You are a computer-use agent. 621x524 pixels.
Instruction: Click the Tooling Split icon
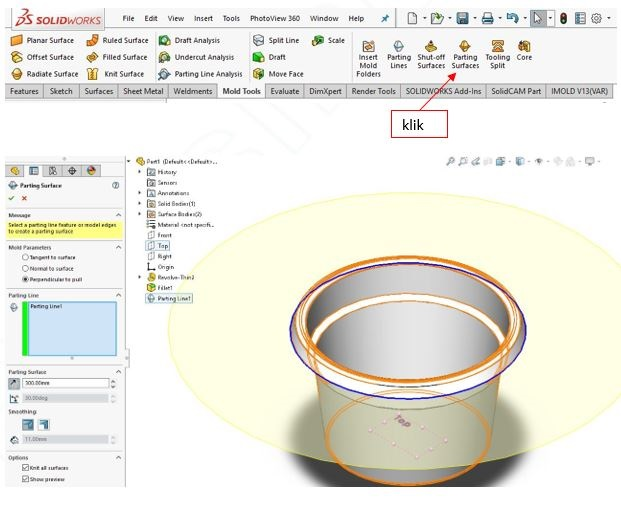497,46
